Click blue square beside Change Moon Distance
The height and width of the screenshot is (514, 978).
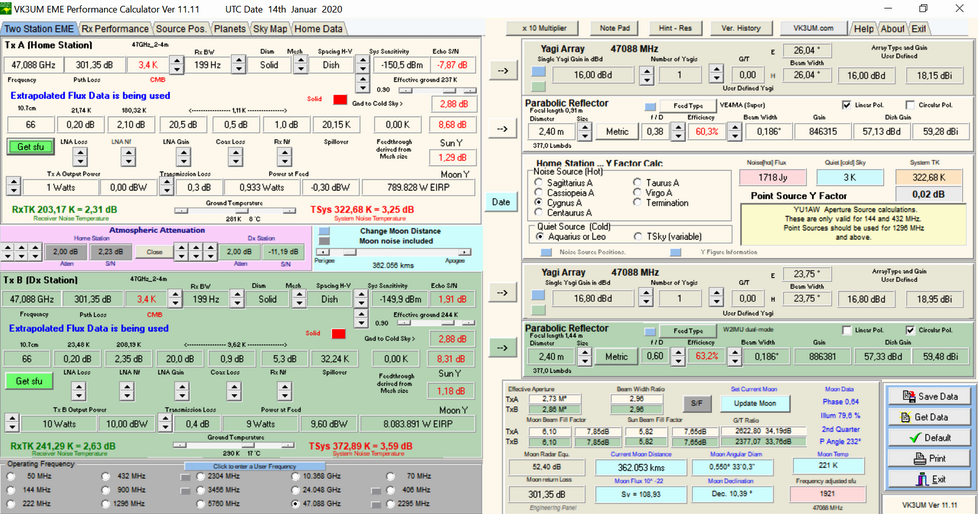point(324,231)
